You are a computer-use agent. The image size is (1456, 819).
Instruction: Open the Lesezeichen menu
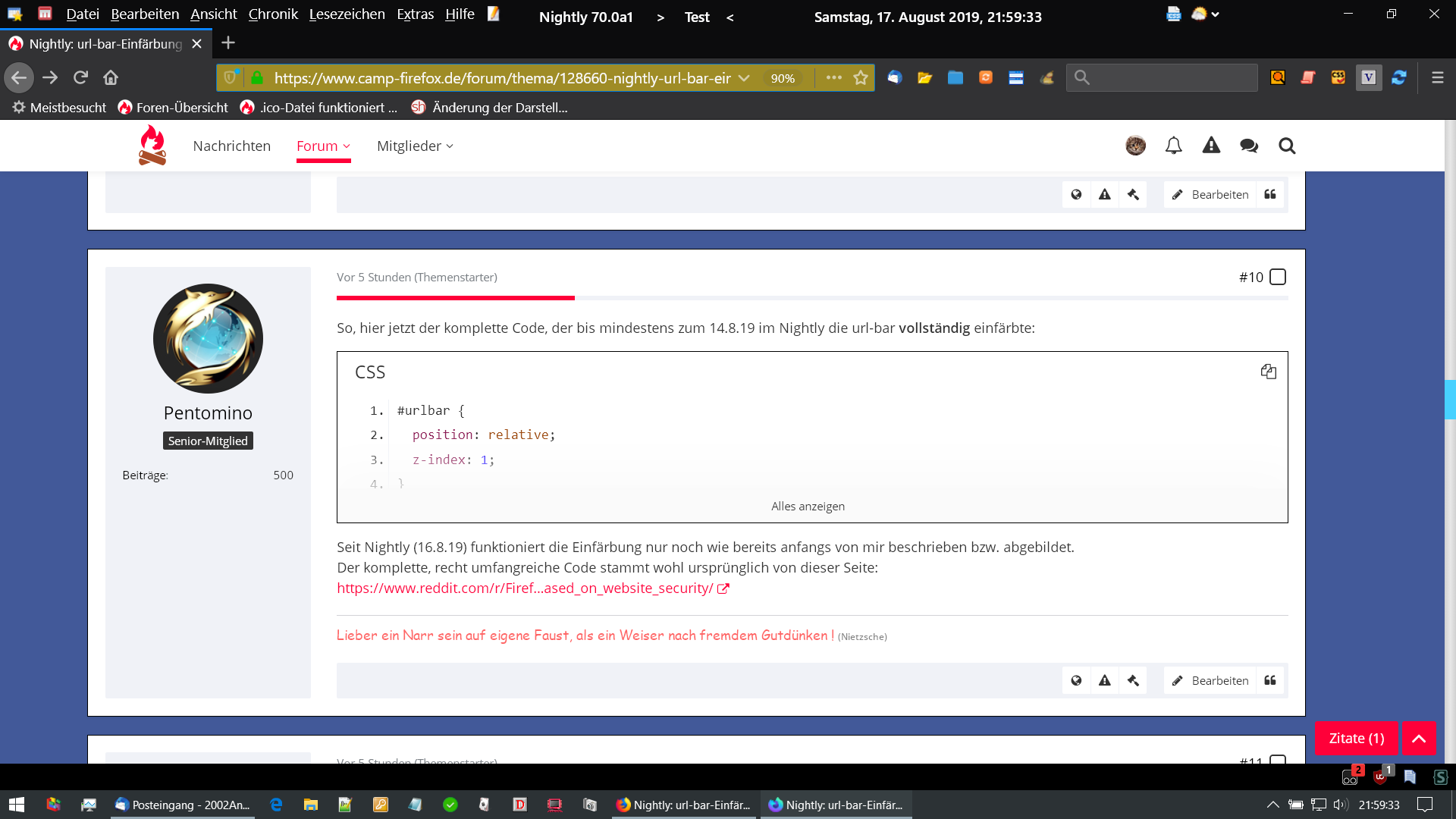[347, 14]
